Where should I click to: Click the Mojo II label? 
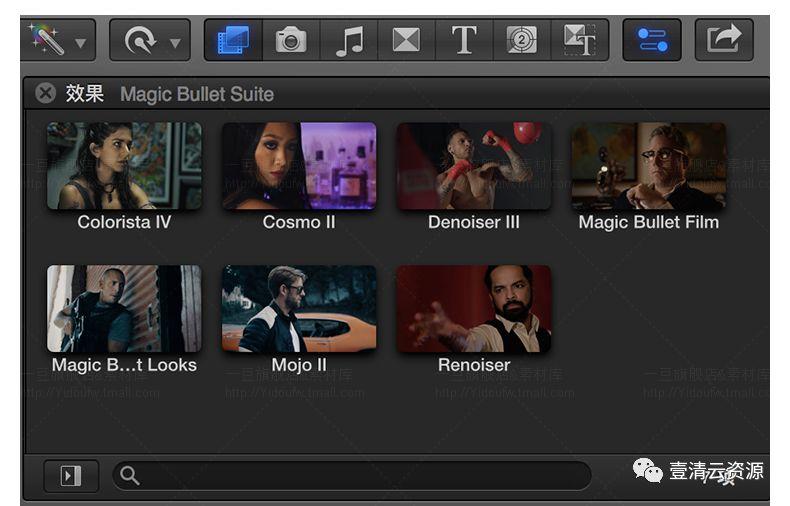[x=299, y=365]
